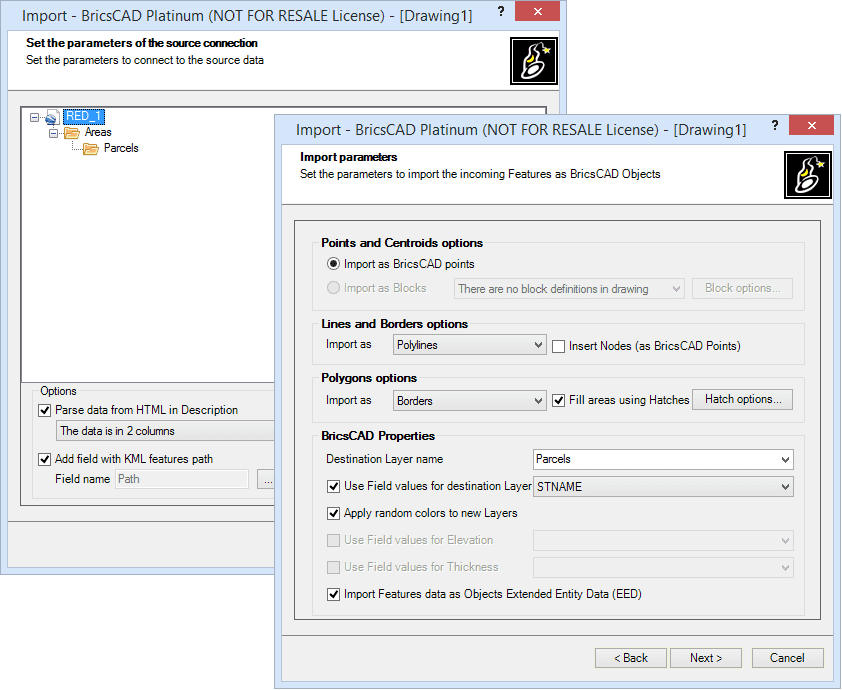Click the Areas folder icon
842x690 pixels.
tap(71, 133)
